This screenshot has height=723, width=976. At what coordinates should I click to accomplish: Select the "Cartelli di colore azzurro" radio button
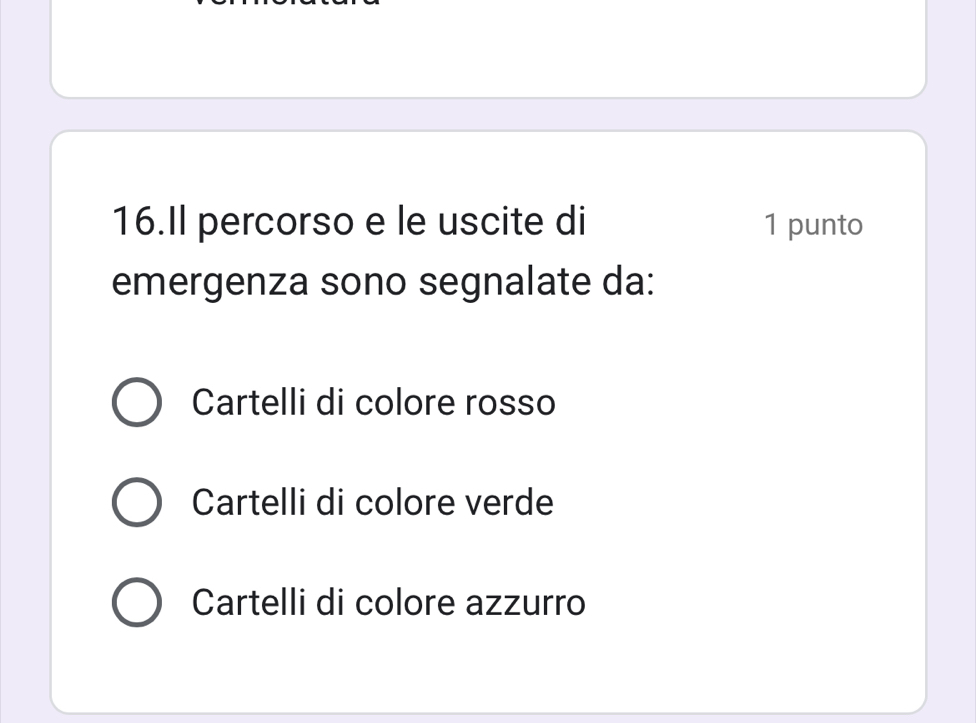pyautogui.click(x=135, y=603)
